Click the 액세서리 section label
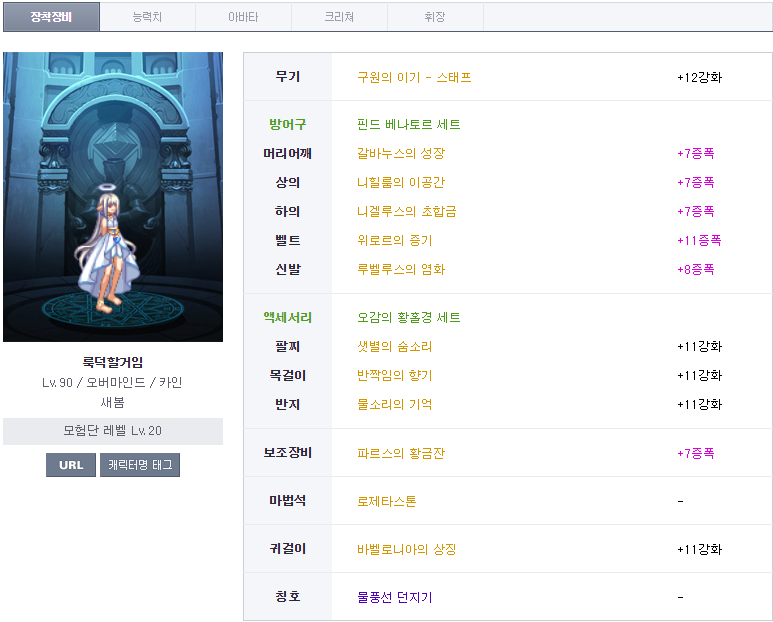Screen dimensions: 773x622 click(287, 317)
